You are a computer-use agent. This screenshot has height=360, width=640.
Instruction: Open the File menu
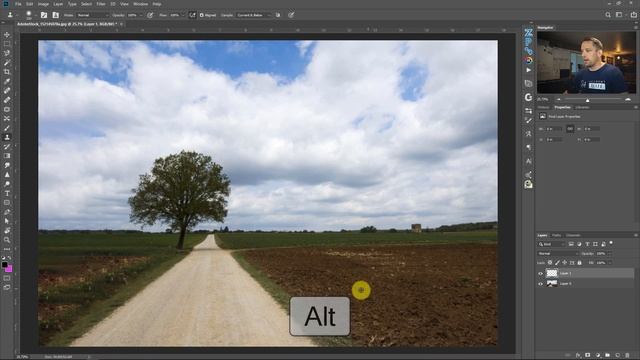coord(18,4)
